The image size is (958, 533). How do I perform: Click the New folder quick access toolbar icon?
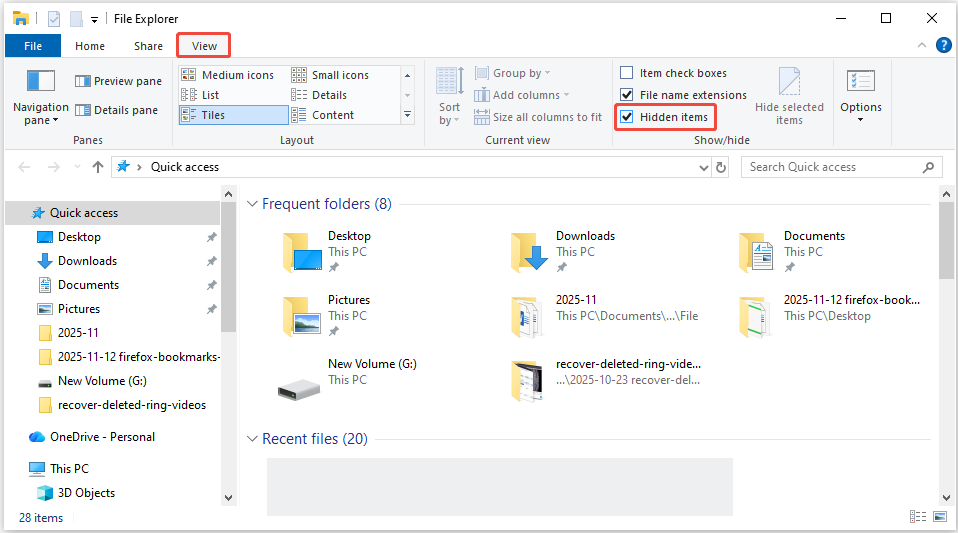76,19
